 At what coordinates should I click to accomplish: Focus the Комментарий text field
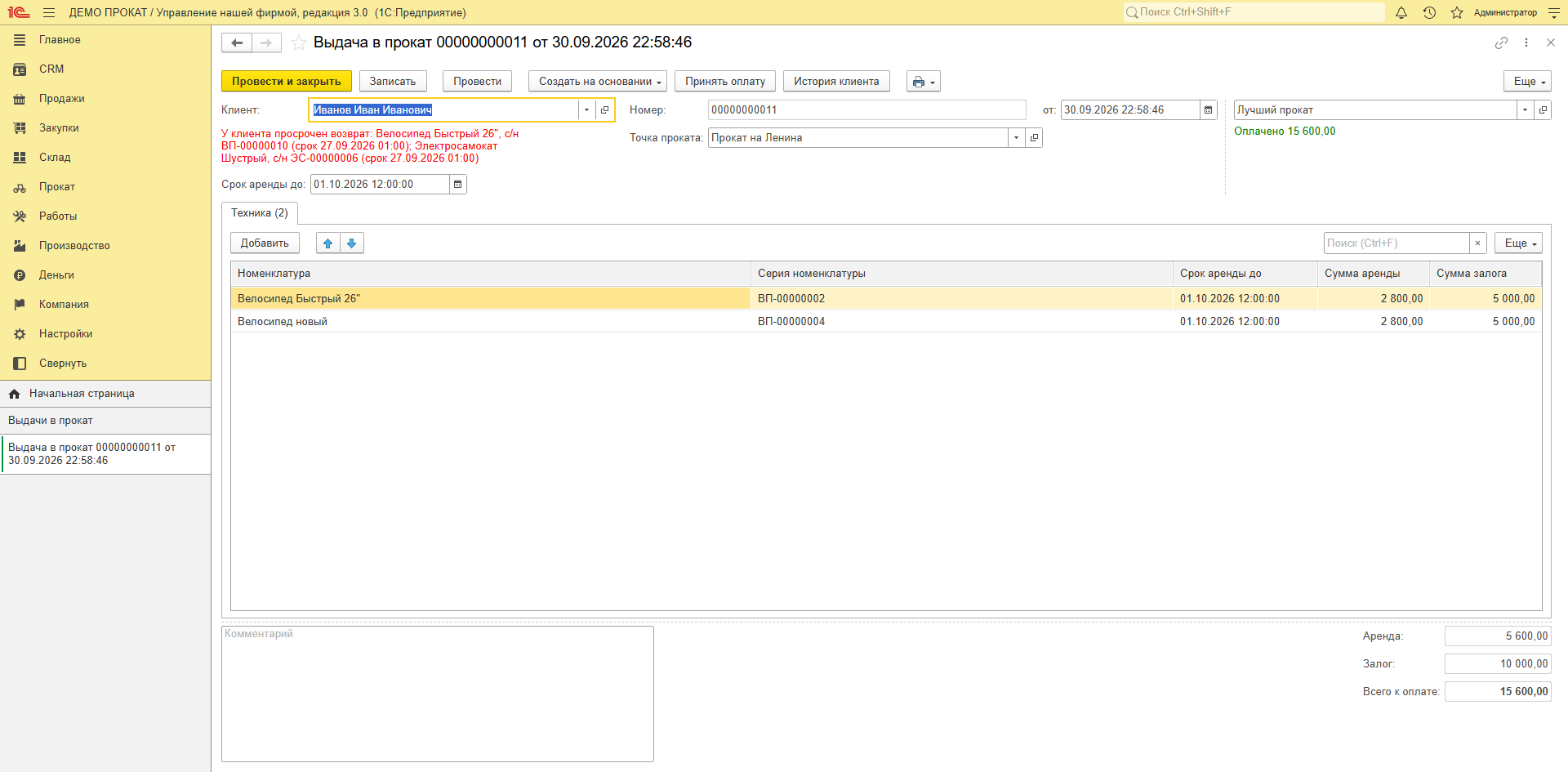(x=438, y=694)
